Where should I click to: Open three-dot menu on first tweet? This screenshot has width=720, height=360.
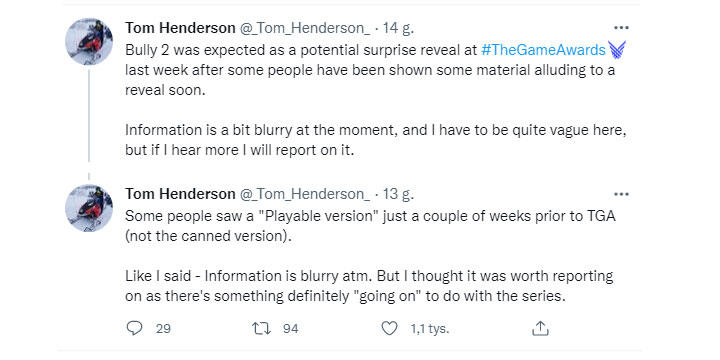point(621,28)
